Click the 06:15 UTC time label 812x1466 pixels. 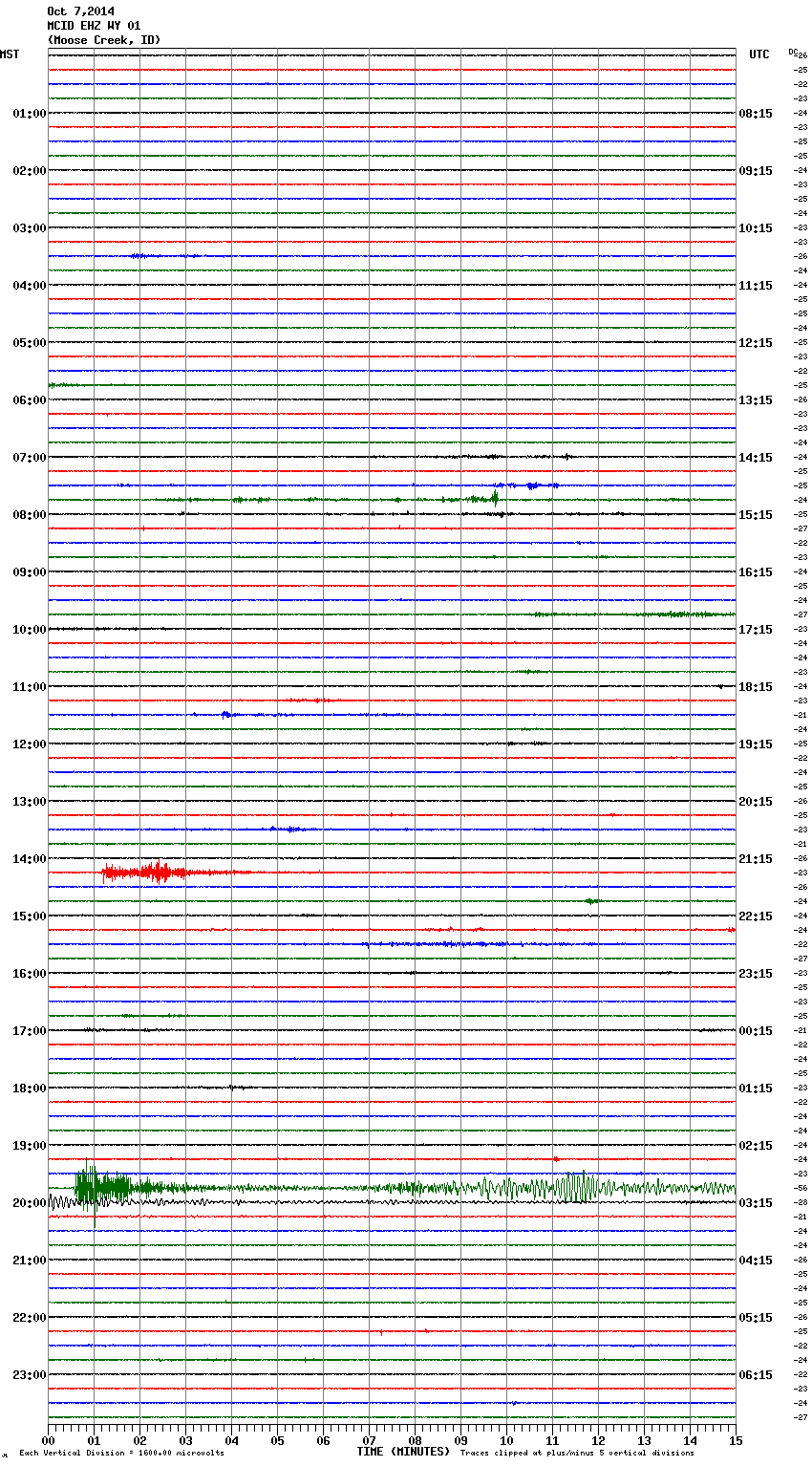(756, 1374)
